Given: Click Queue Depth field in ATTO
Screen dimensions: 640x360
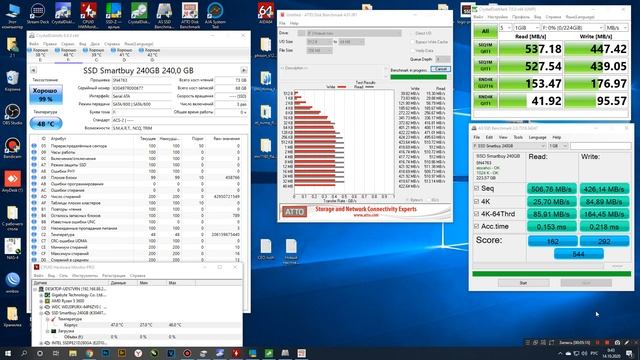Looking at the screenshot, I should [x=442, y=59].
